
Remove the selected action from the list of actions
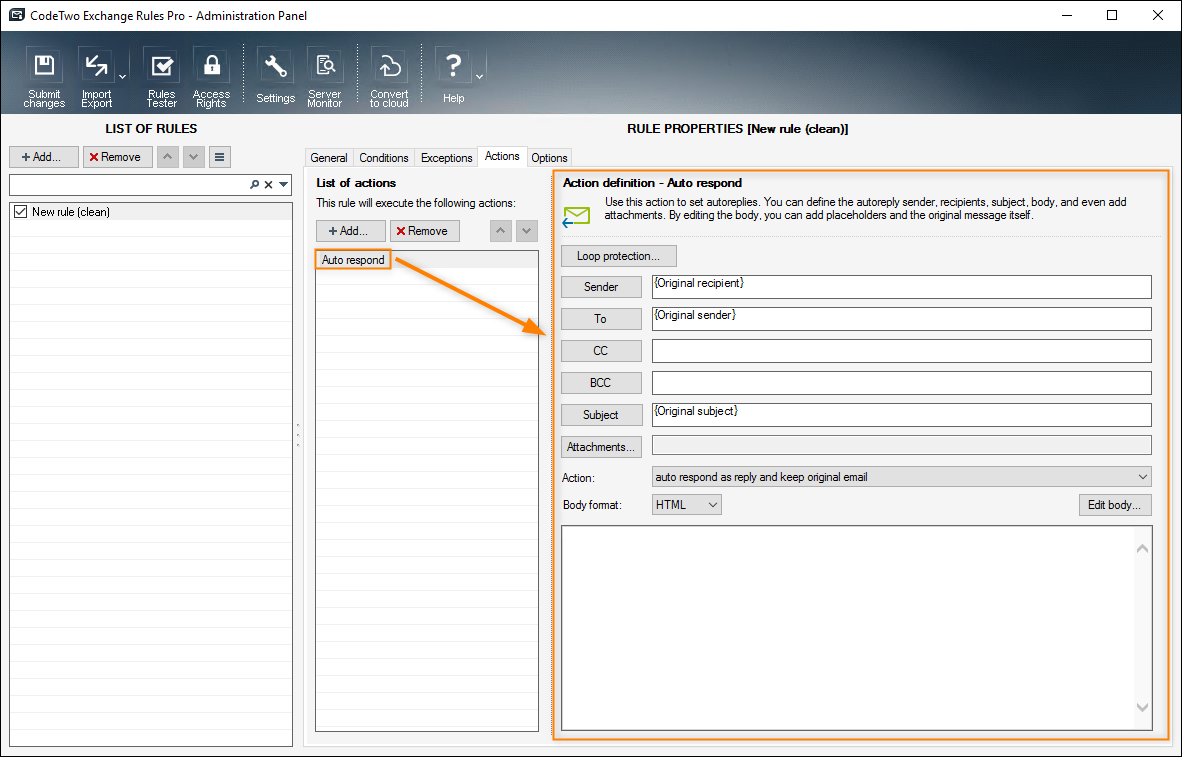coord(424,231)
